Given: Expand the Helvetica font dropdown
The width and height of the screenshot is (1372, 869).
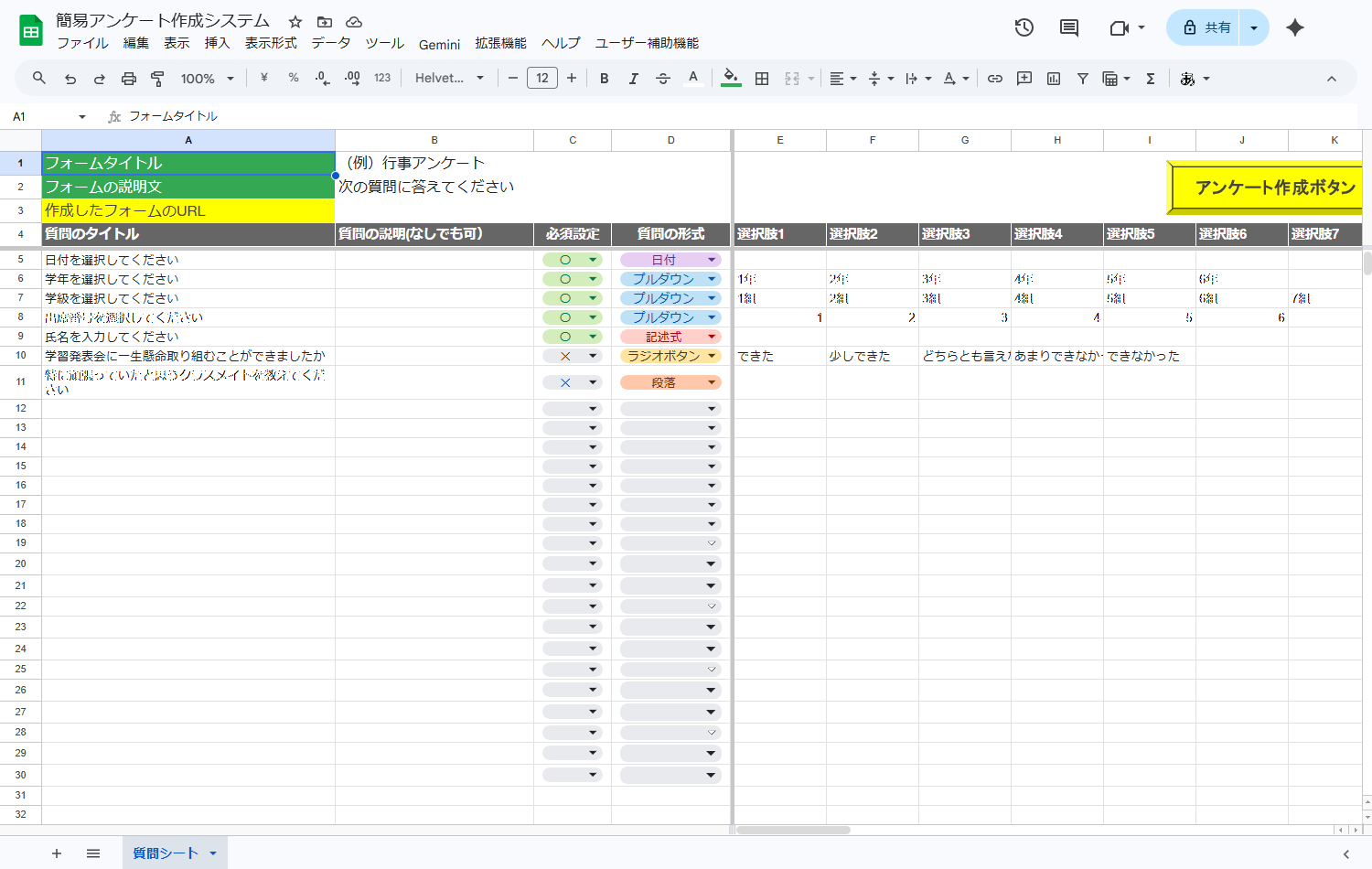Looking at the screenshot, I should click(449, 79).
